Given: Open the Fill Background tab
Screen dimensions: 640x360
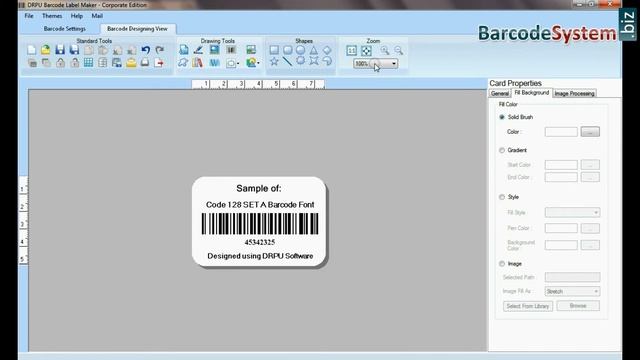Looking at the screenshot, I should tap(532, 93).
